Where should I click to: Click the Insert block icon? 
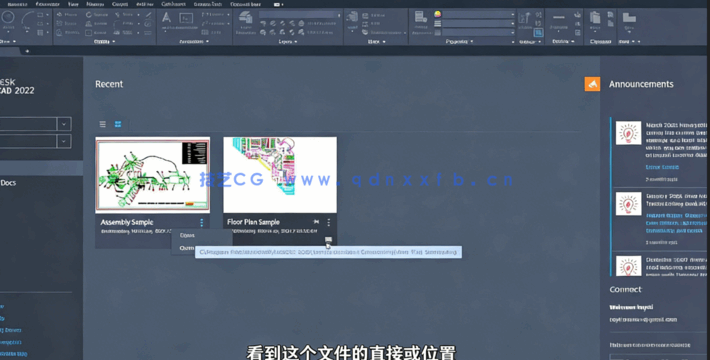pyautogui.click(x=352, y=18)
